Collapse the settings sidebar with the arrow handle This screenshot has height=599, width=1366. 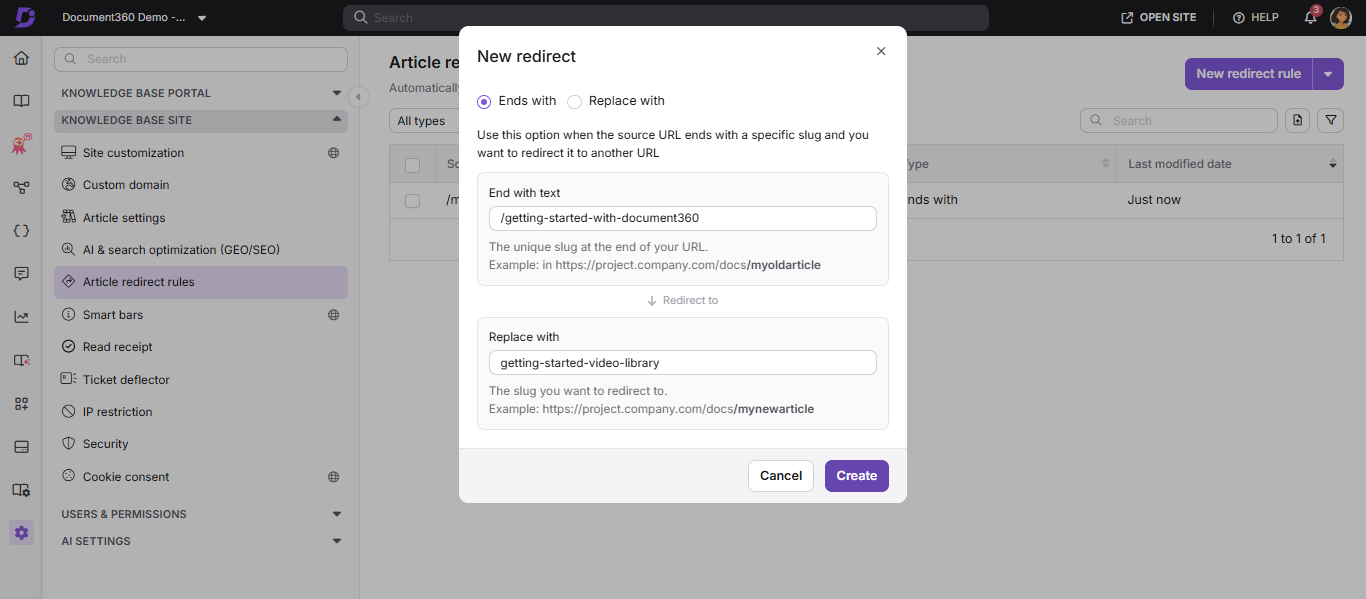358,96
